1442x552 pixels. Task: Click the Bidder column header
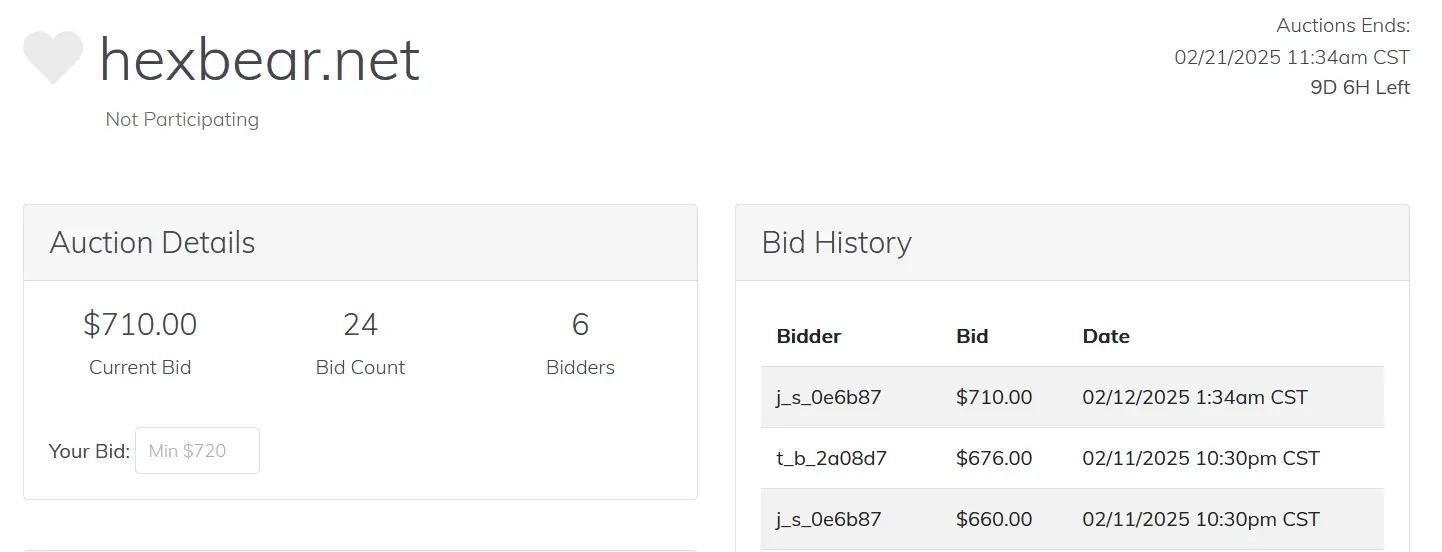pos(808,336)
